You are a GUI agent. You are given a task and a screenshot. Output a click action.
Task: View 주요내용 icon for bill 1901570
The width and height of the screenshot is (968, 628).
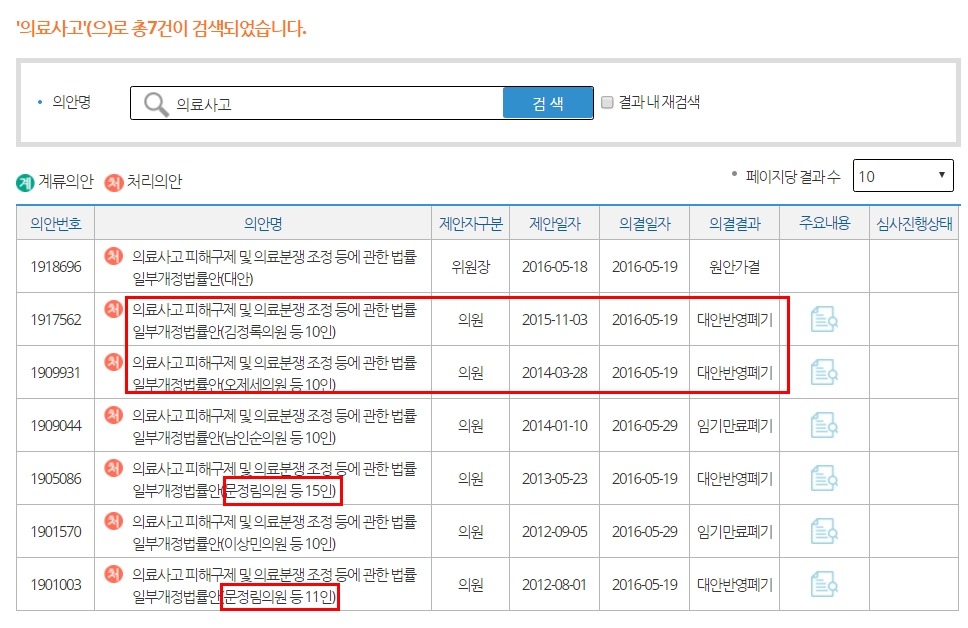point(822,531)
